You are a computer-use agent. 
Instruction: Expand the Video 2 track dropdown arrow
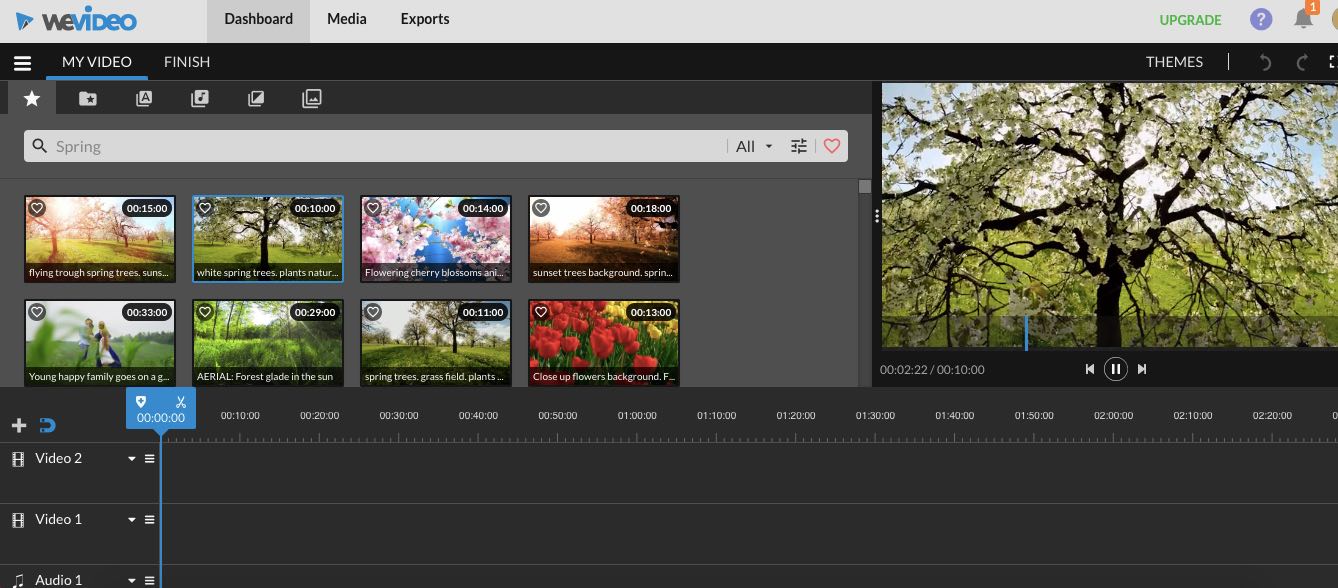coord(131,459)
